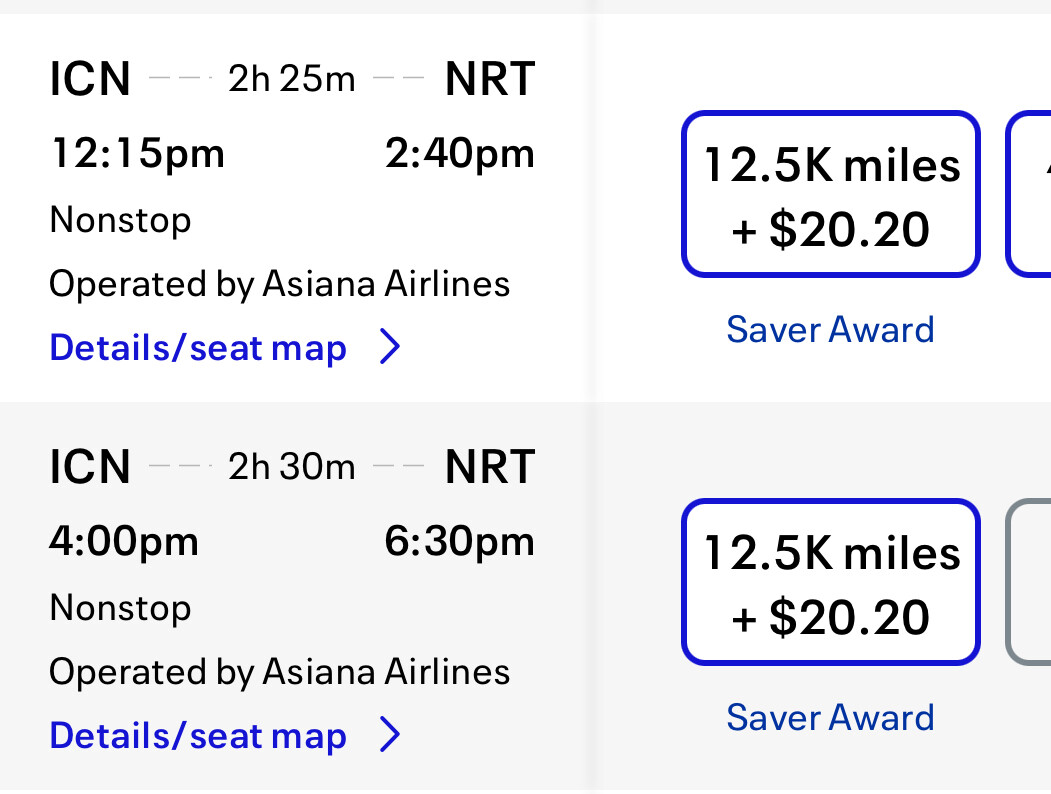The width and height of the screenshot is (1051, 794).
Task: Click the 4:00pm departure time
Action: click(124, 542)
